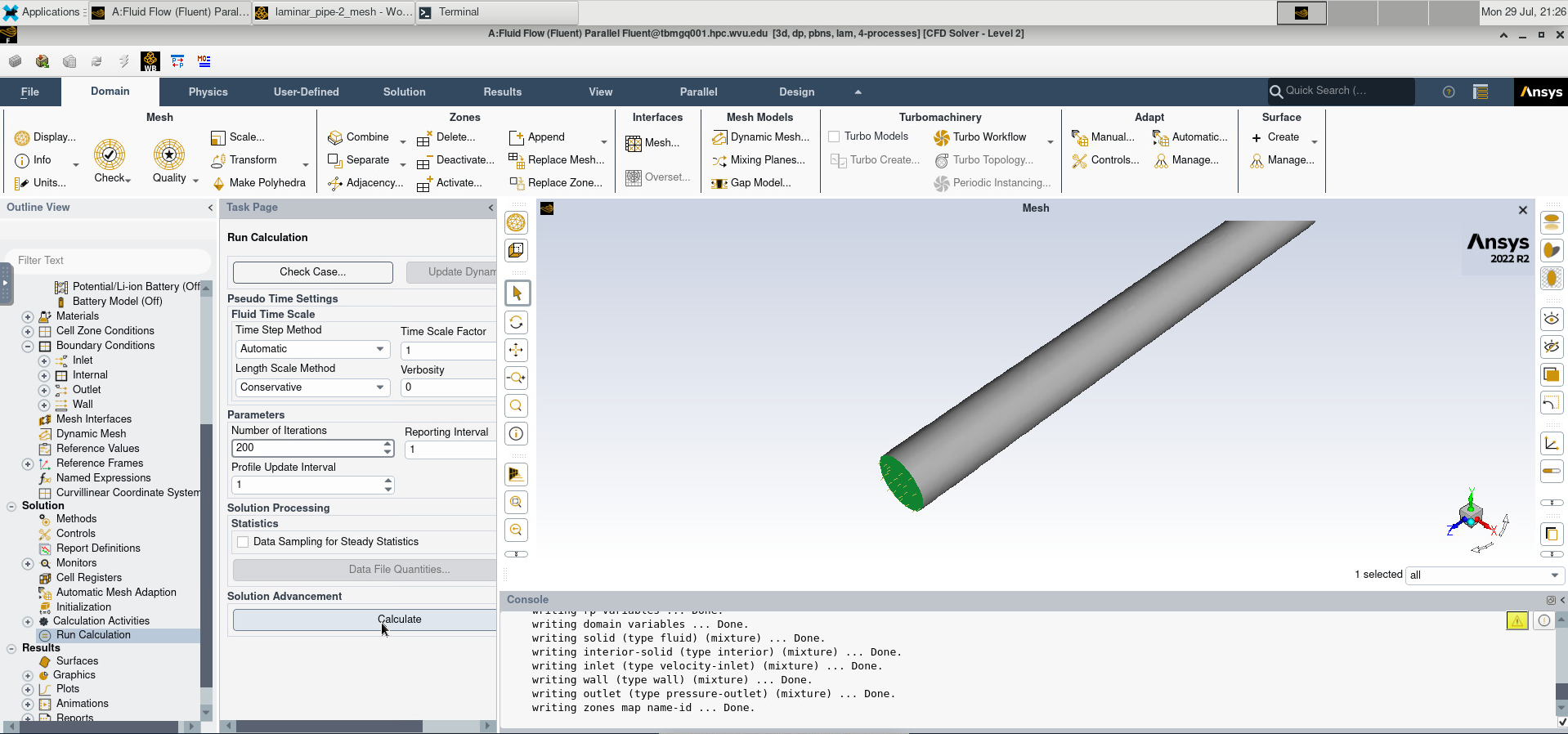
Task: Click the undo selection dashed-box icon
Action: pos(1552,402)
